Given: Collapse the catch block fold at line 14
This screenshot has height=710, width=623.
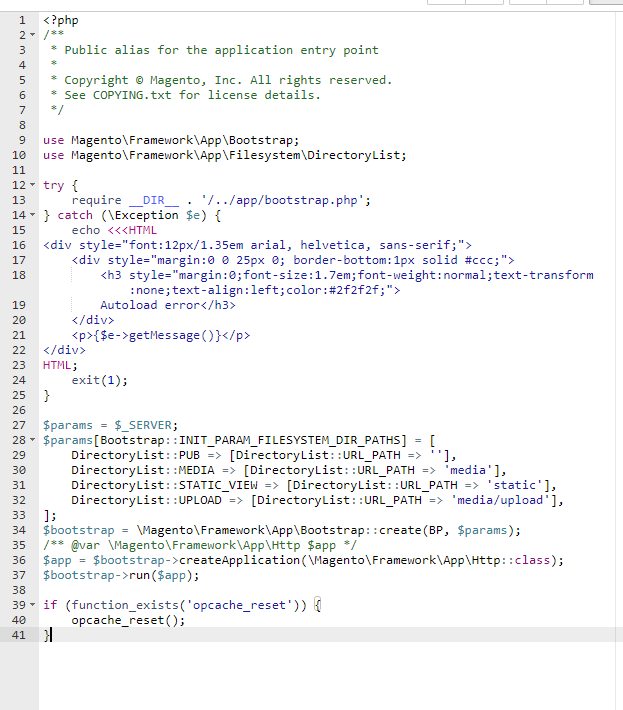Looking at the screenshot, I should [x=32, y=215].
